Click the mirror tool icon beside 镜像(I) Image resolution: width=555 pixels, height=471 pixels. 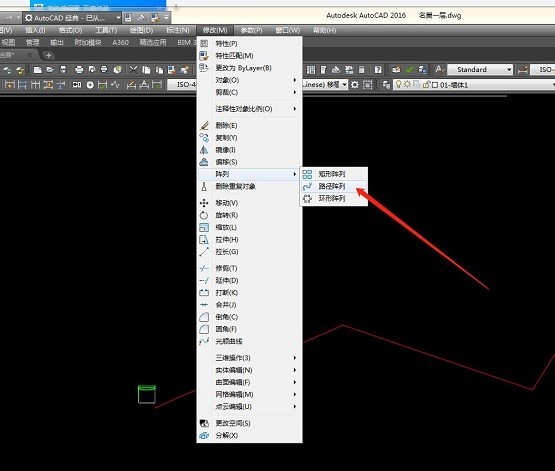(x=204, y=150)
